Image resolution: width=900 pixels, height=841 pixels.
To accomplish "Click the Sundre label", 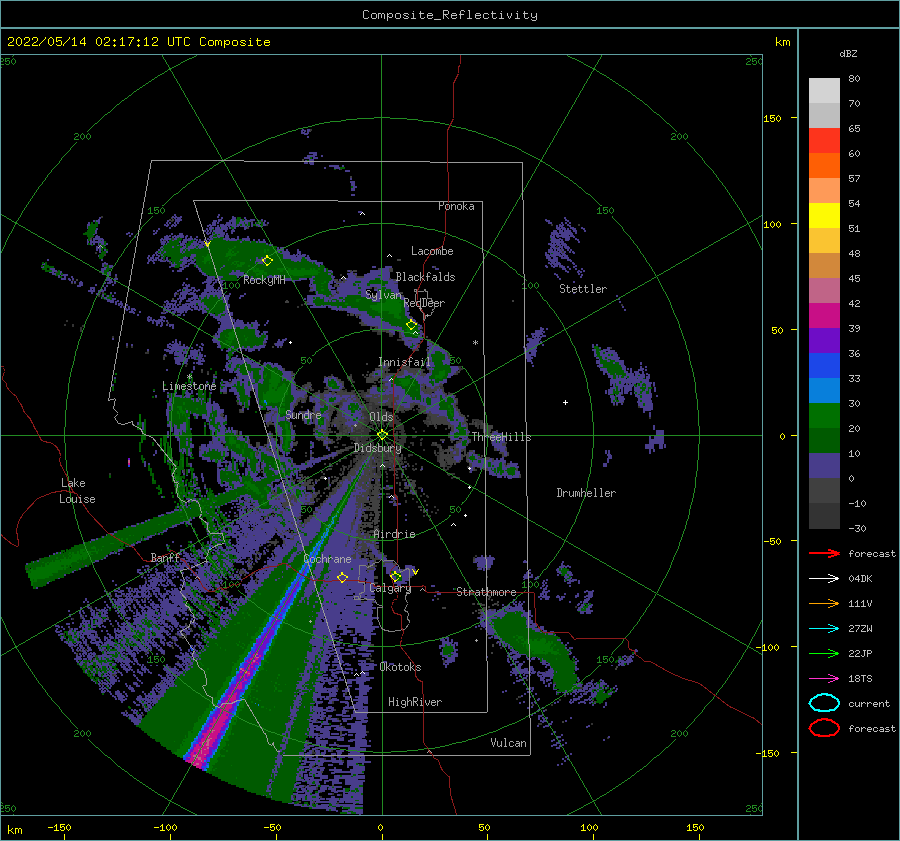I will coord(303,414).
